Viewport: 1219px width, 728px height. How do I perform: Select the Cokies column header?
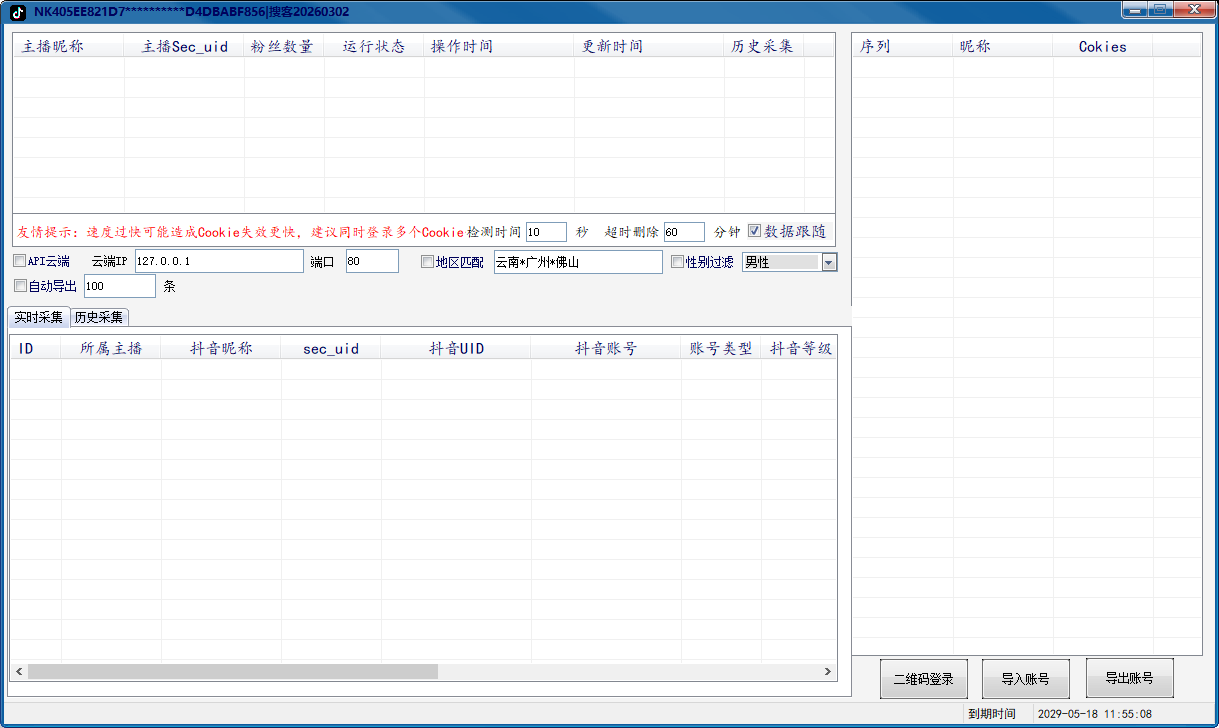pyautogui.click(x=1103, y=46)
